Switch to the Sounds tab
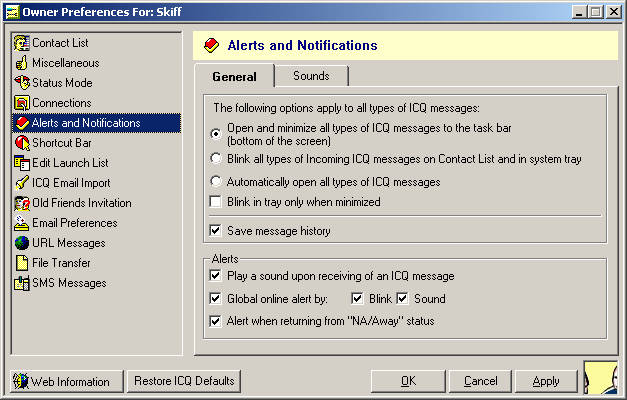 [311, 76]
